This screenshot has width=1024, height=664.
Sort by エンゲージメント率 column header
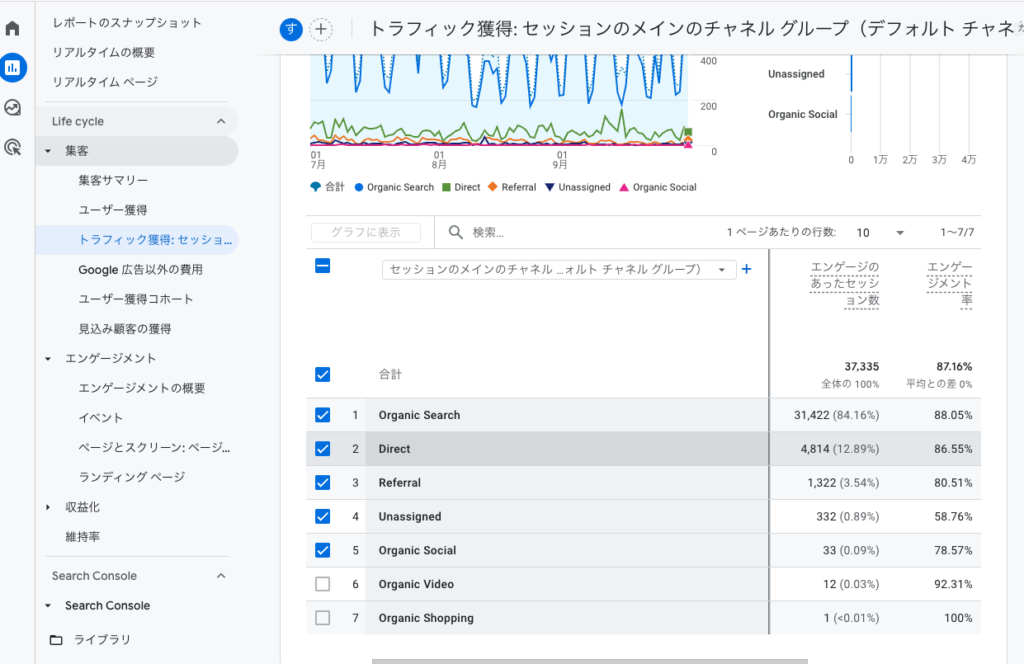pos(950,283)
